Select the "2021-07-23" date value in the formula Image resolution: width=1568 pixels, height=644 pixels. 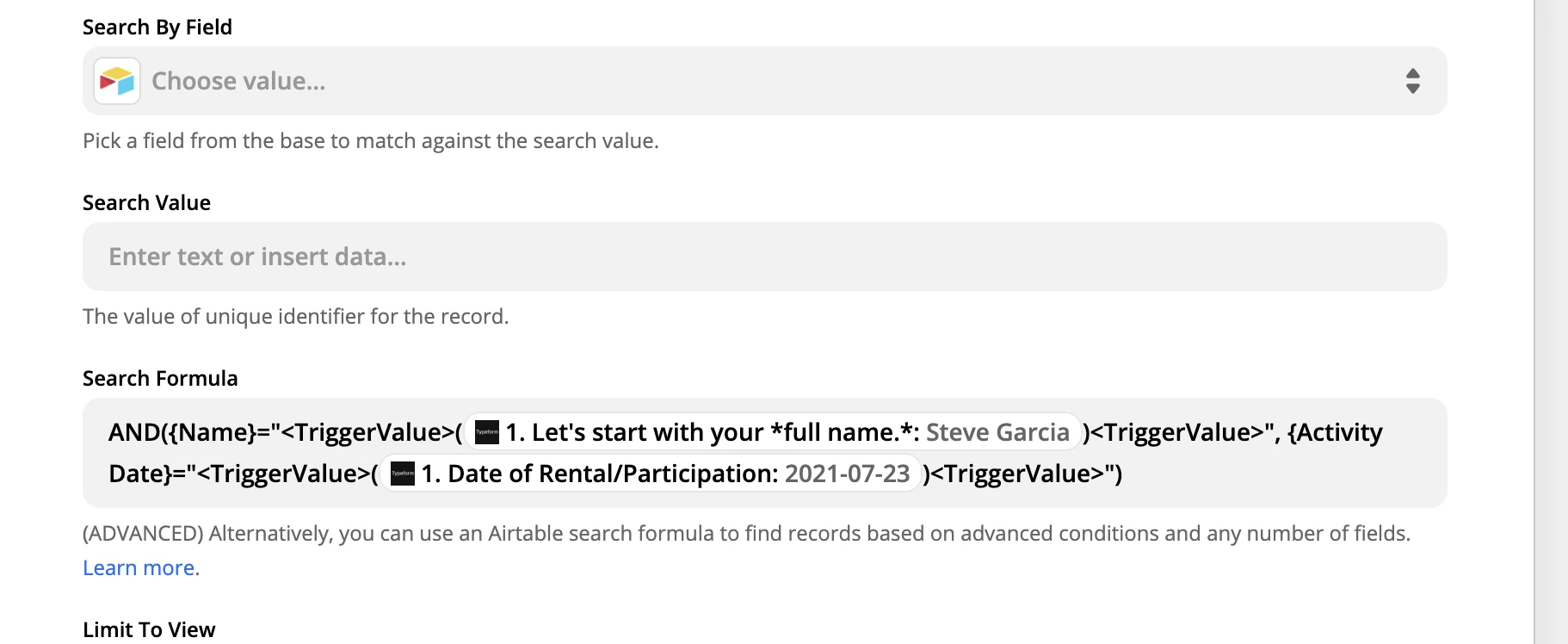tap(847, 474)
